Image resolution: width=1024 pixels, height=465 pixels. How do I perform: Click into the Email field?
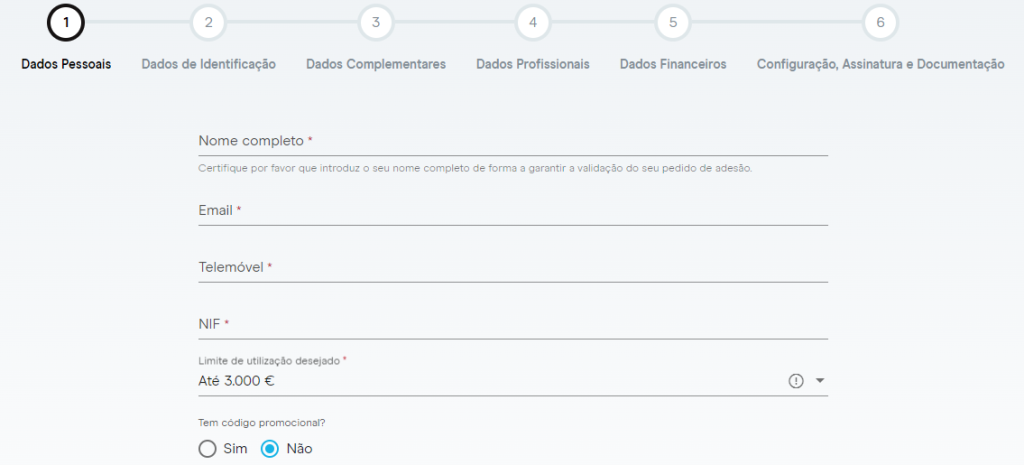point(513,211)
